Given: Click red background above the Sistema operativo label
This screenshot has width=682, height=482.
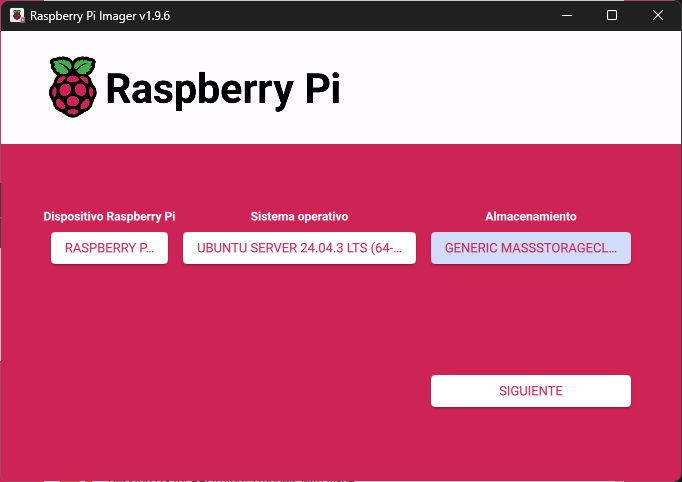Looking at the screenshot, I should tap(299, 178).
